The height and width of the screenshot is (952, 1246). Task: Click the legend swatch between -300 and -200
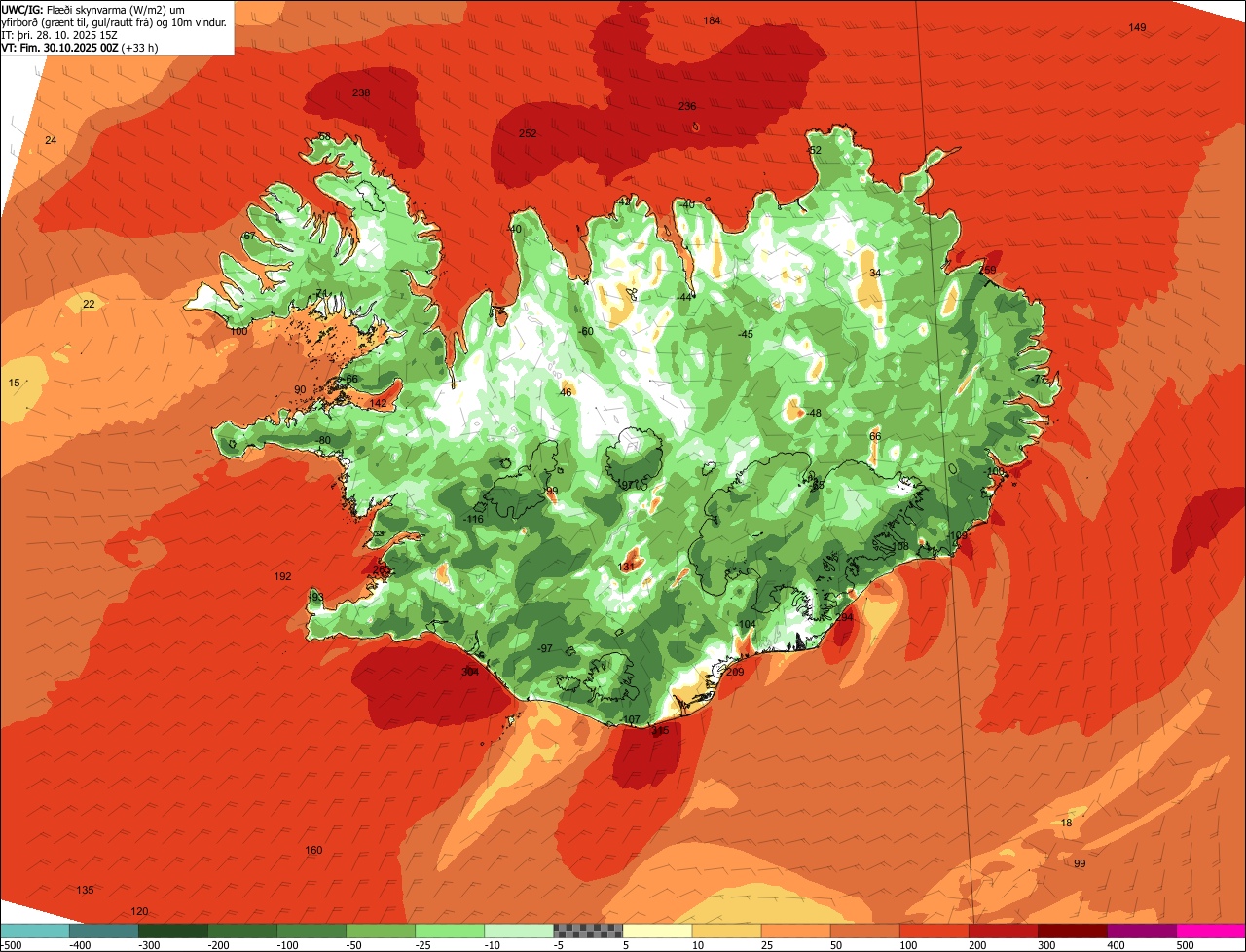172,931
